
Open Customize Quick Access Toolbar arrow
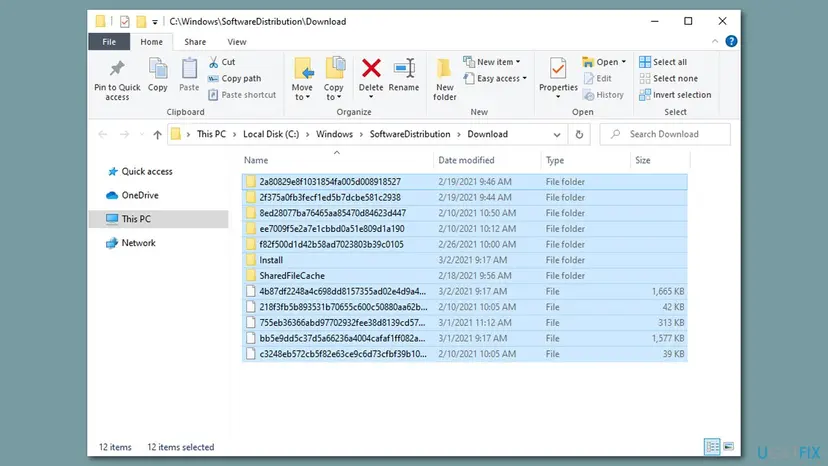pyautogui.click(x=155, y=22)
